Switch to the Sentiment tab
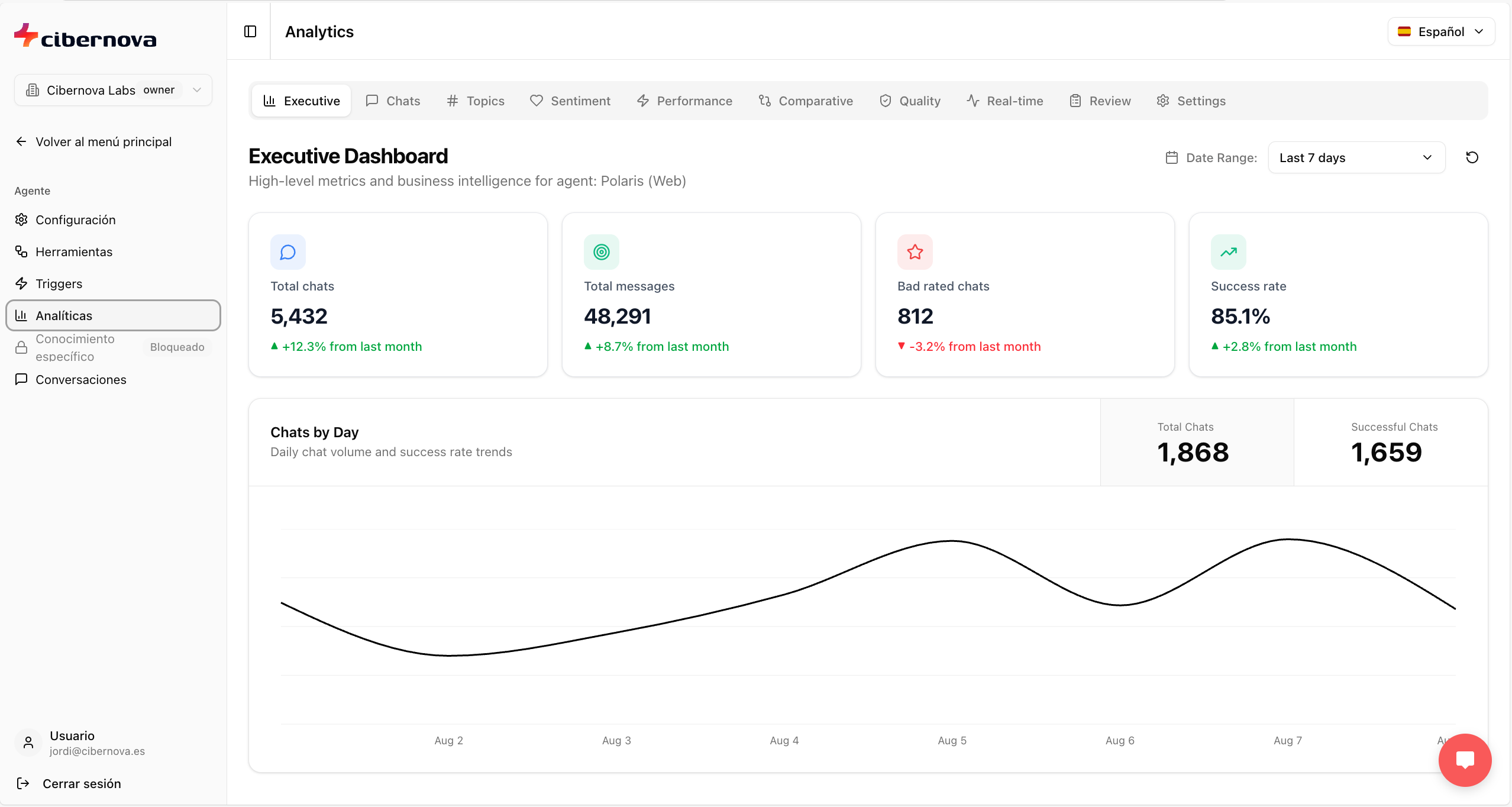1512x807 pixels. pos(570,101)
